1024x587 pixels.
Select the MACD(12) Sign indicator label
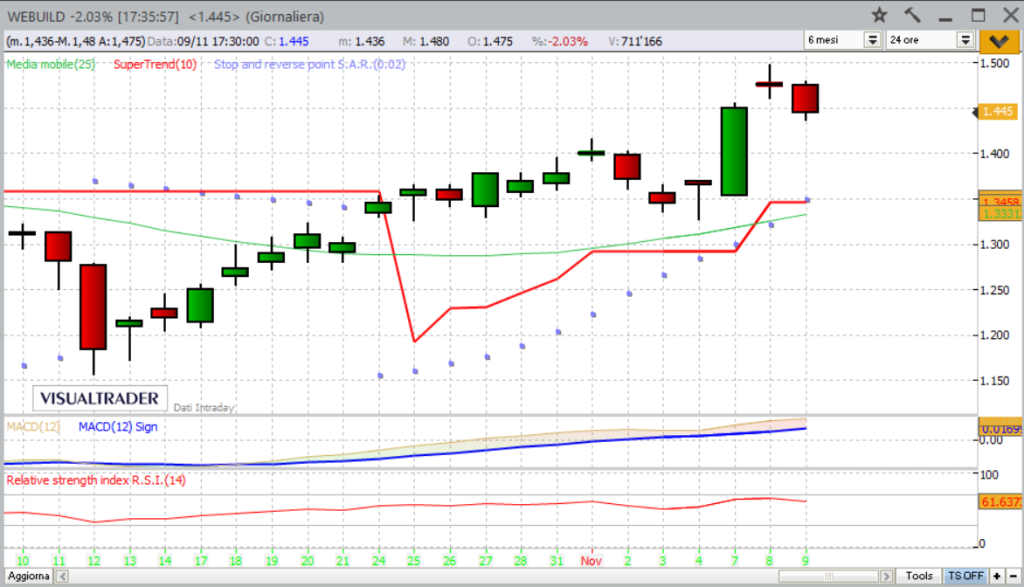coord(118,426)
